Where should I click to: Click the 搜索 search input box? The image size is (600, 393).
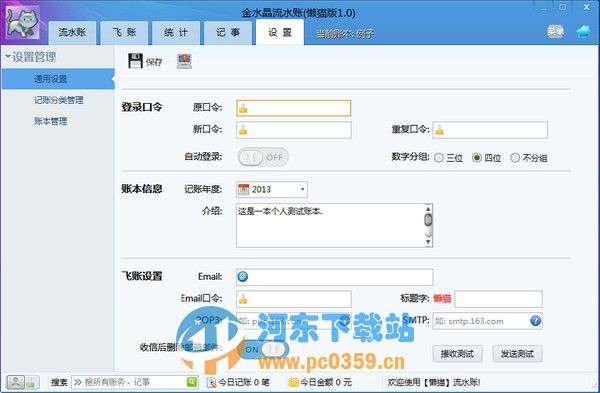[x=135, y=382]
